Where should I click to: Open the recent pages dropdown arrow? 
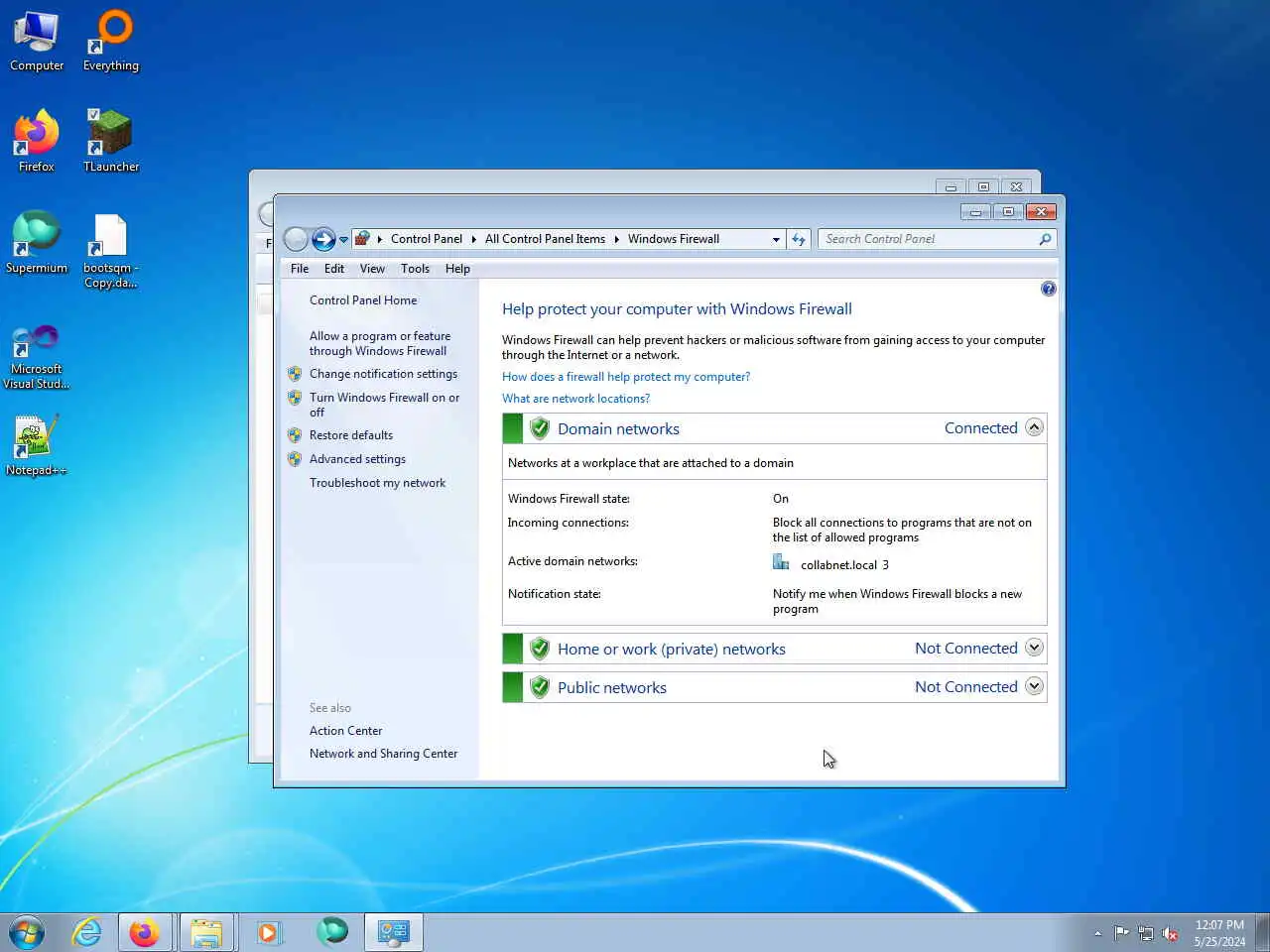343,240
